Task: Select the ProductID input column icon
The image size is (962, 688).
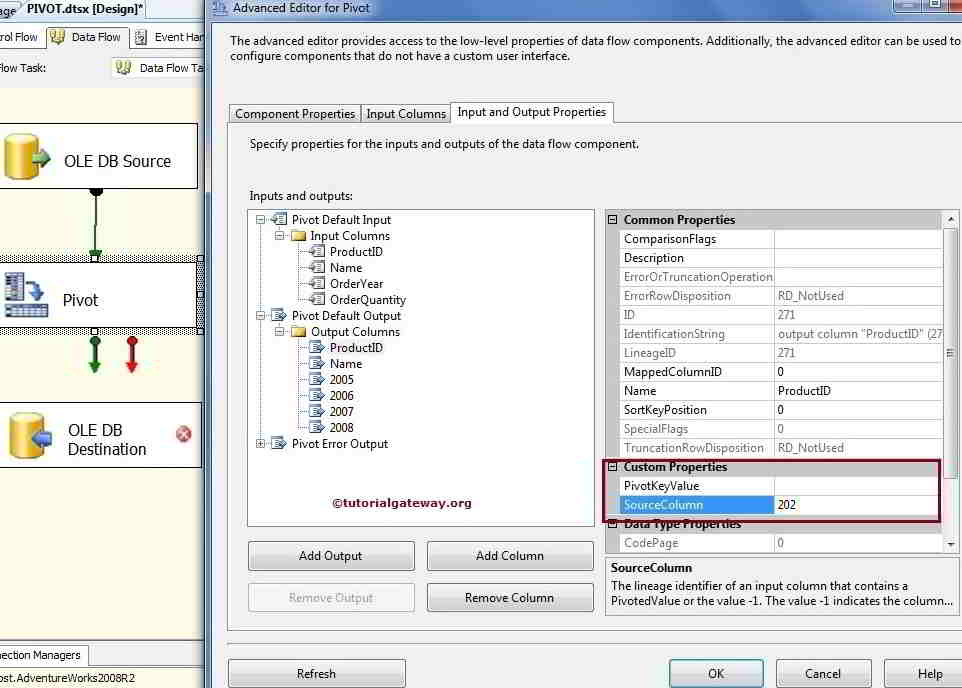Action: [320, 251]
